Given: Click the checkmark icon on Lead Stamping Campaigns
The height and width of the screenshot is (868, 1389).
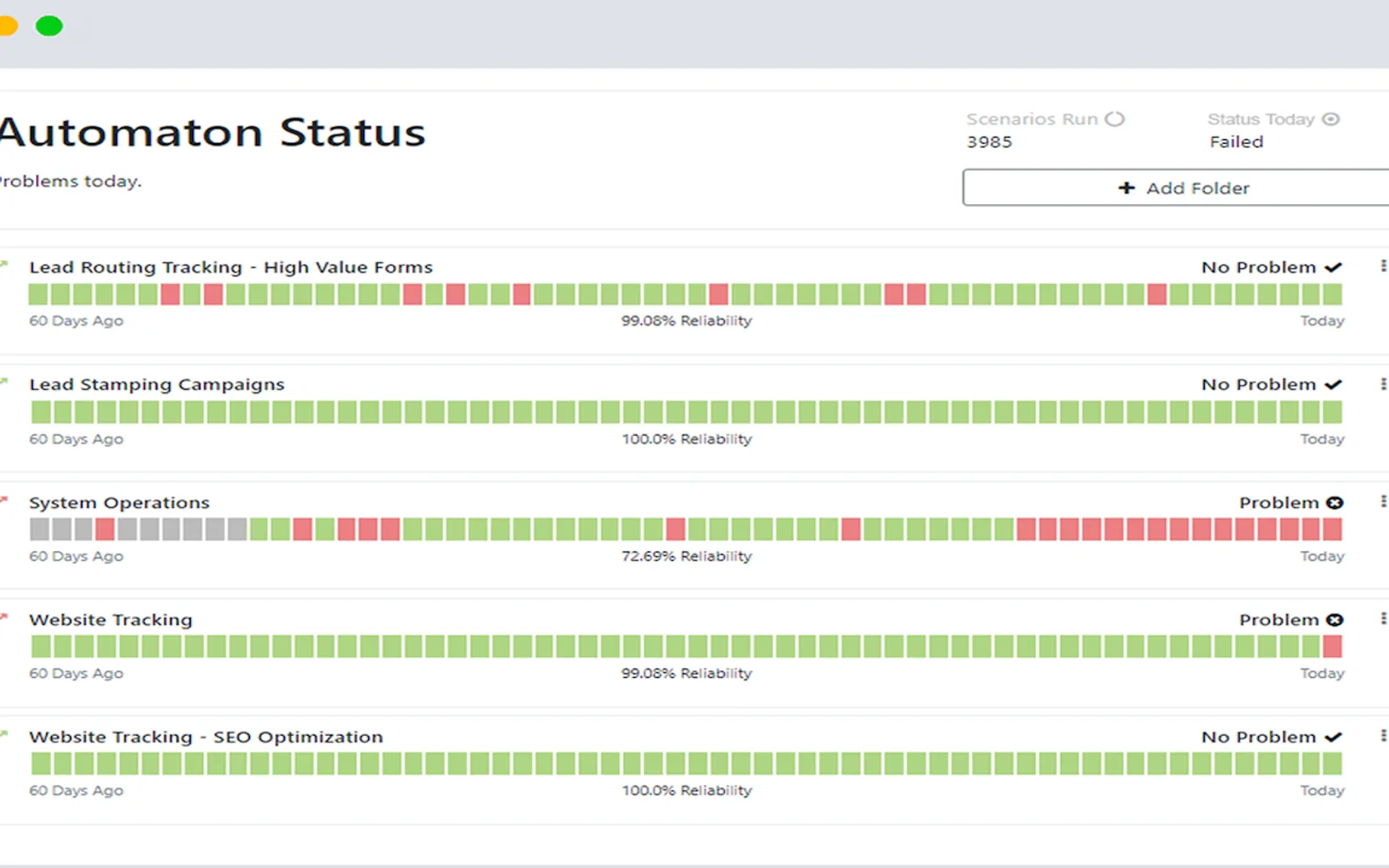Looking at the screenshot, I should pos(1333,385).
